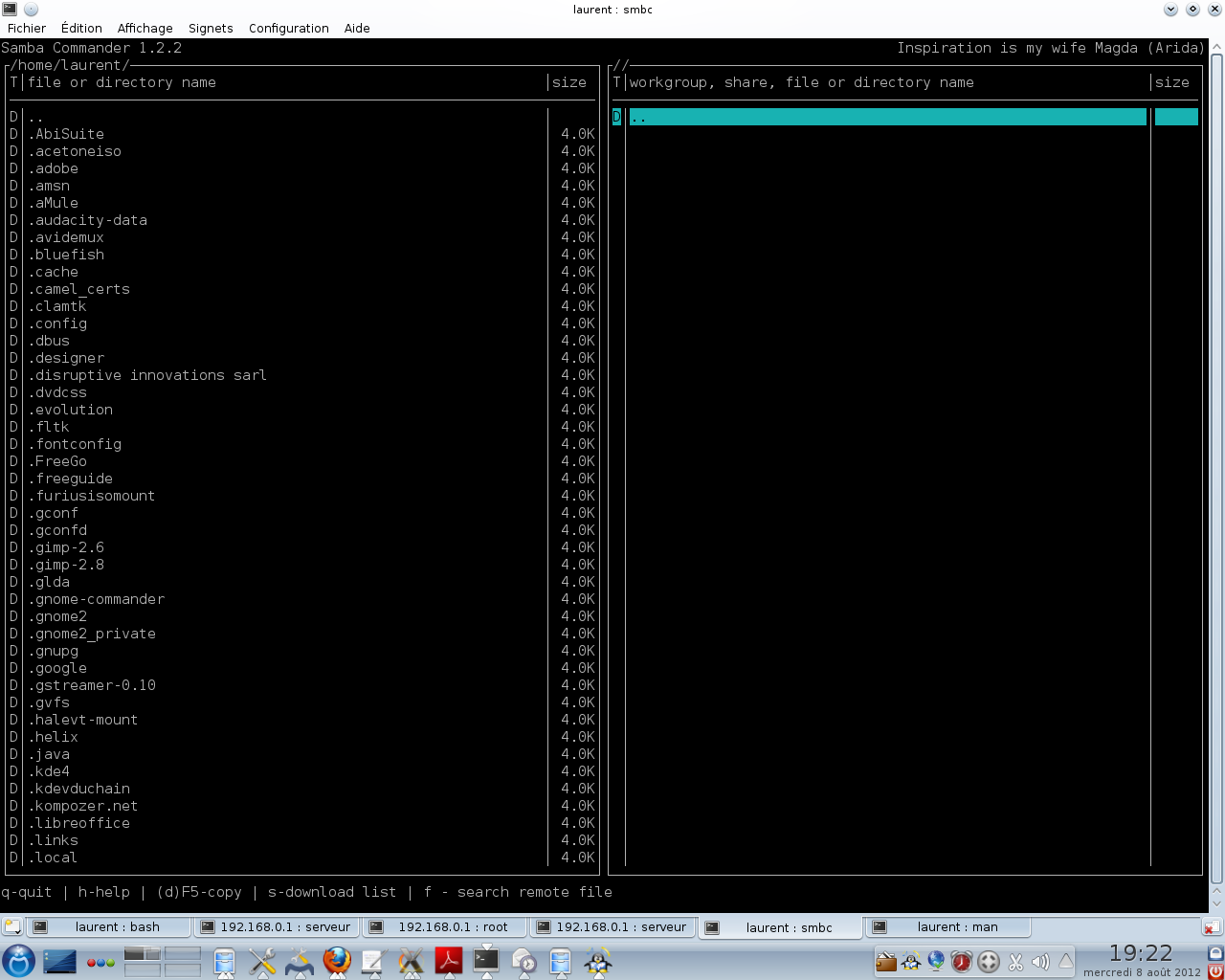Click the 19:22 panel clock

point(1141,953)
